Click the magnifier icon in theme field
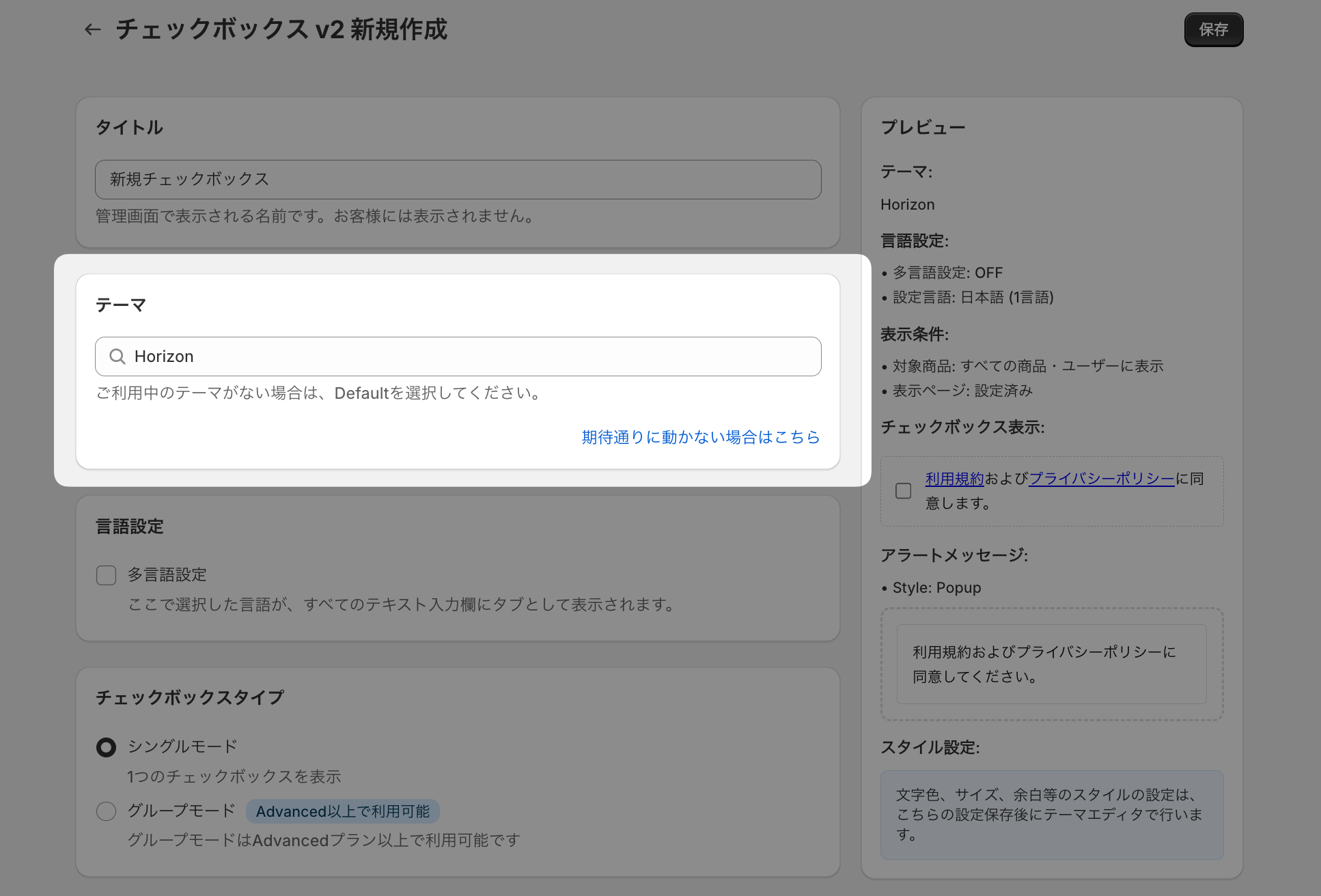Screen dimensions: 1321x896 (117, 356)
